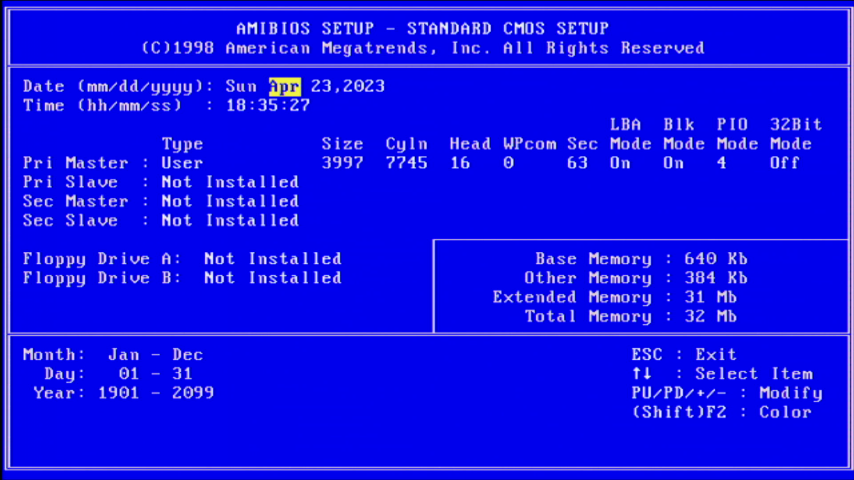Open Pri Master type User selection
The image size is (854, 480).
pos(182,163)
